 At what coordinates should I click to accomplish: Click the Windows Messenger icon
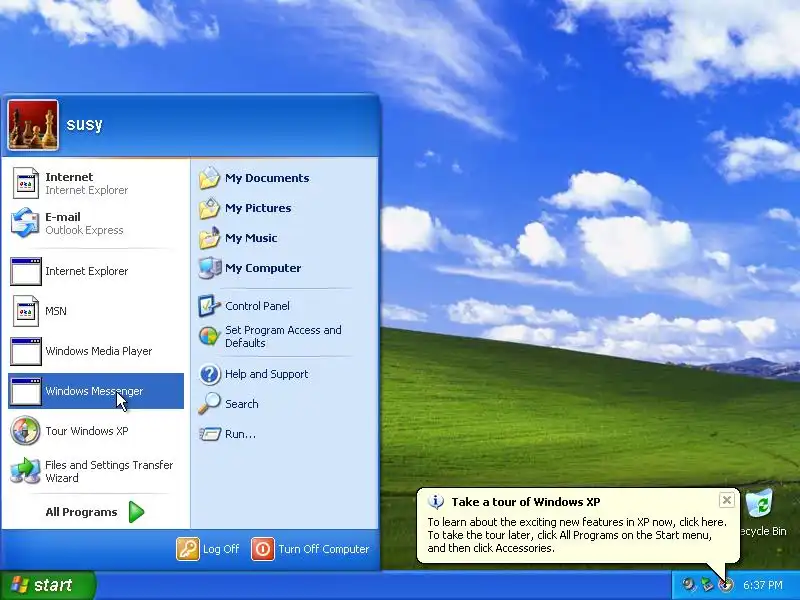pos(26,391)
